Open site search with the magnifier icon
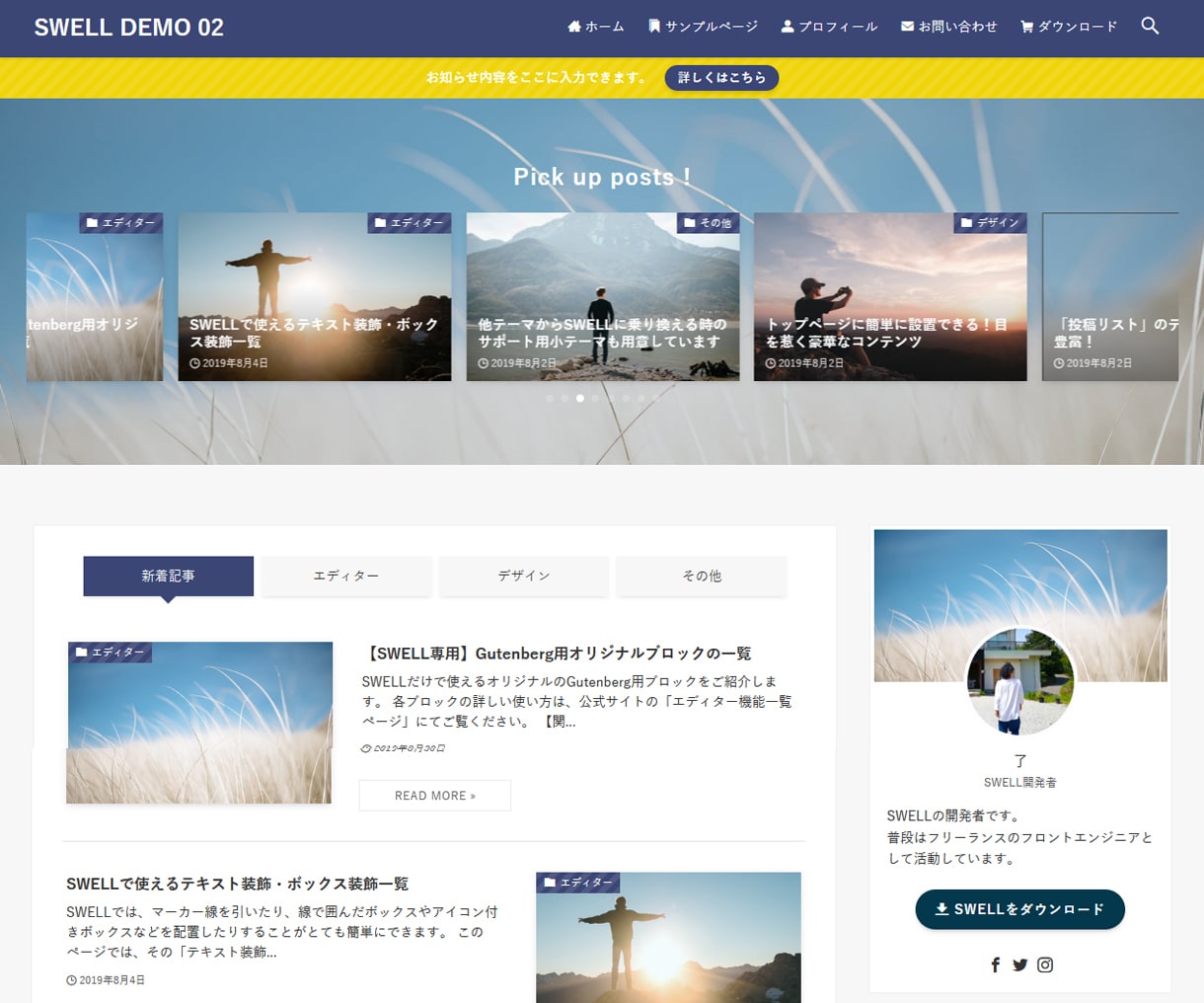 point(1150,27)
